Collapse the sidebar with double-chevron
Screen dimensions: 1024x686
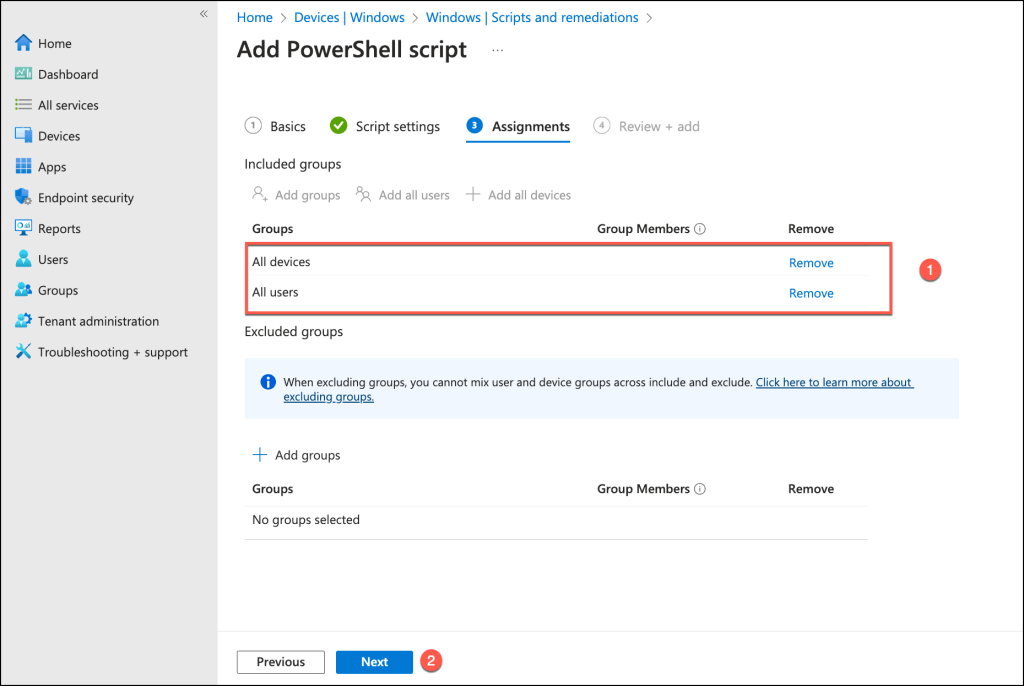pyautogui.click(x=203, y=14)
